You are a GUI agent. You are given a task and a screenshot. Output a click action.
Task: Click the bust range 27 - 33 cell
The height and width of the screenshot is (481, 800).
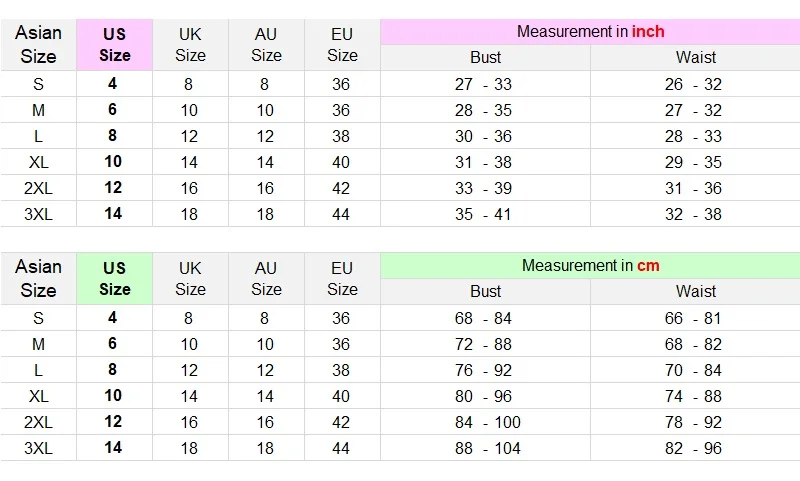tap(485, 84)
